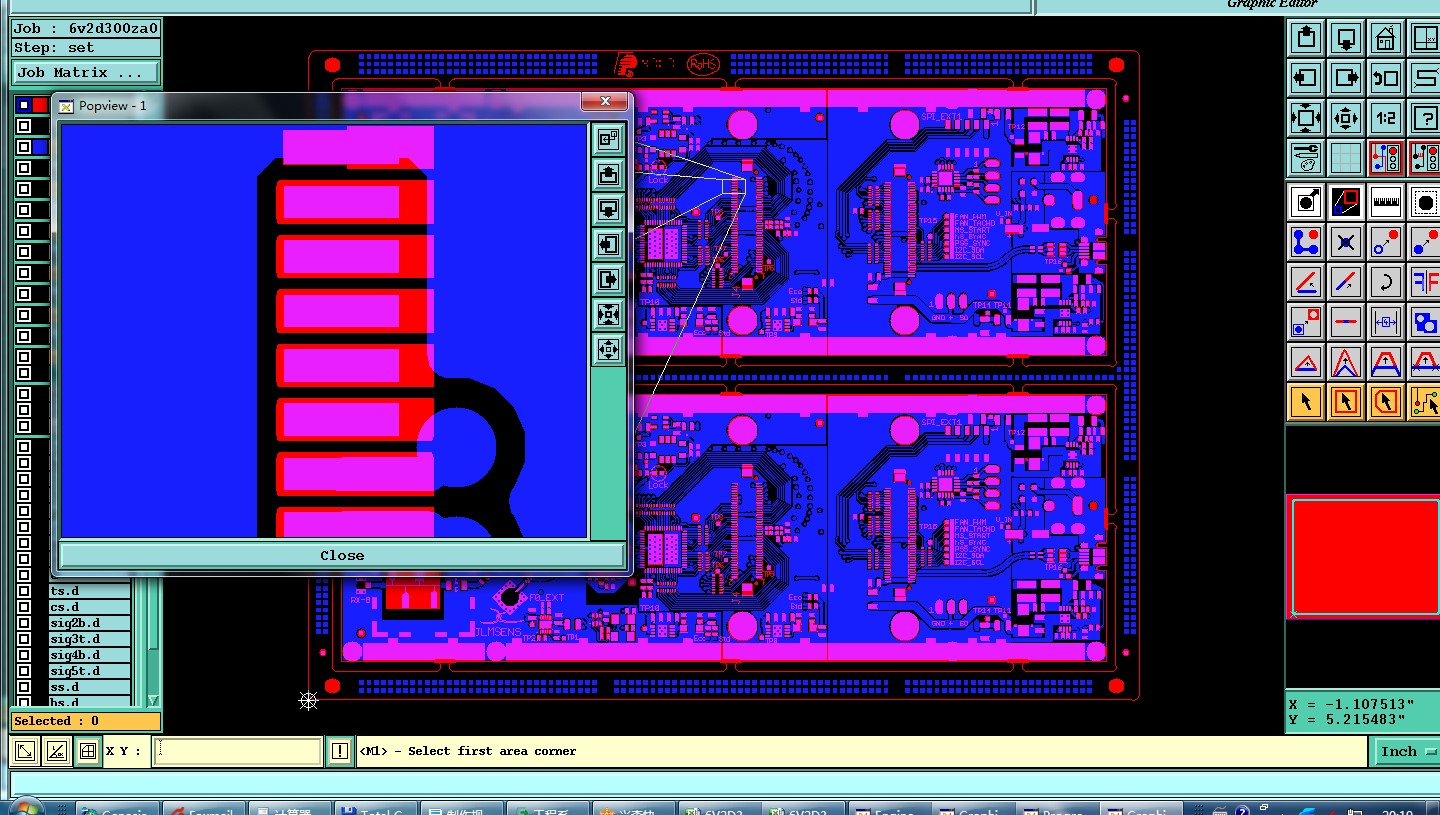1440x815 pixels.
Task: Click the home view icon
Action: [x=1386, y=39]
